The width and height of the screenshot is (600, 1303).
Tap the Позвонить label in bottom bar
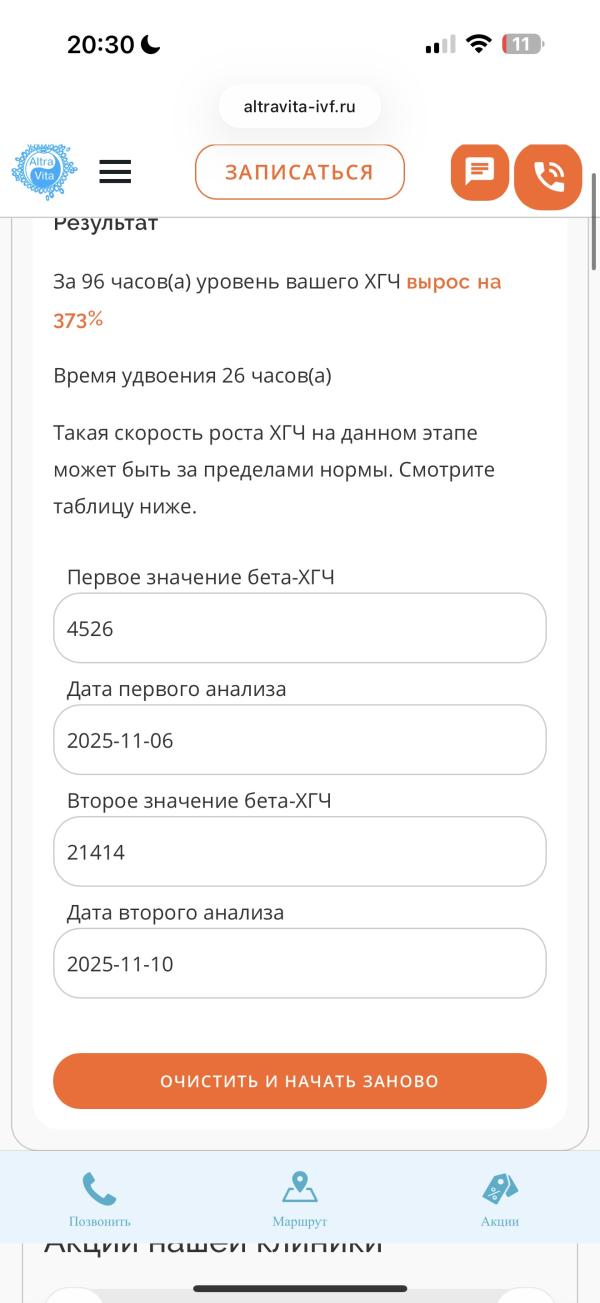pyautogui.click(x=99, y=1221)
